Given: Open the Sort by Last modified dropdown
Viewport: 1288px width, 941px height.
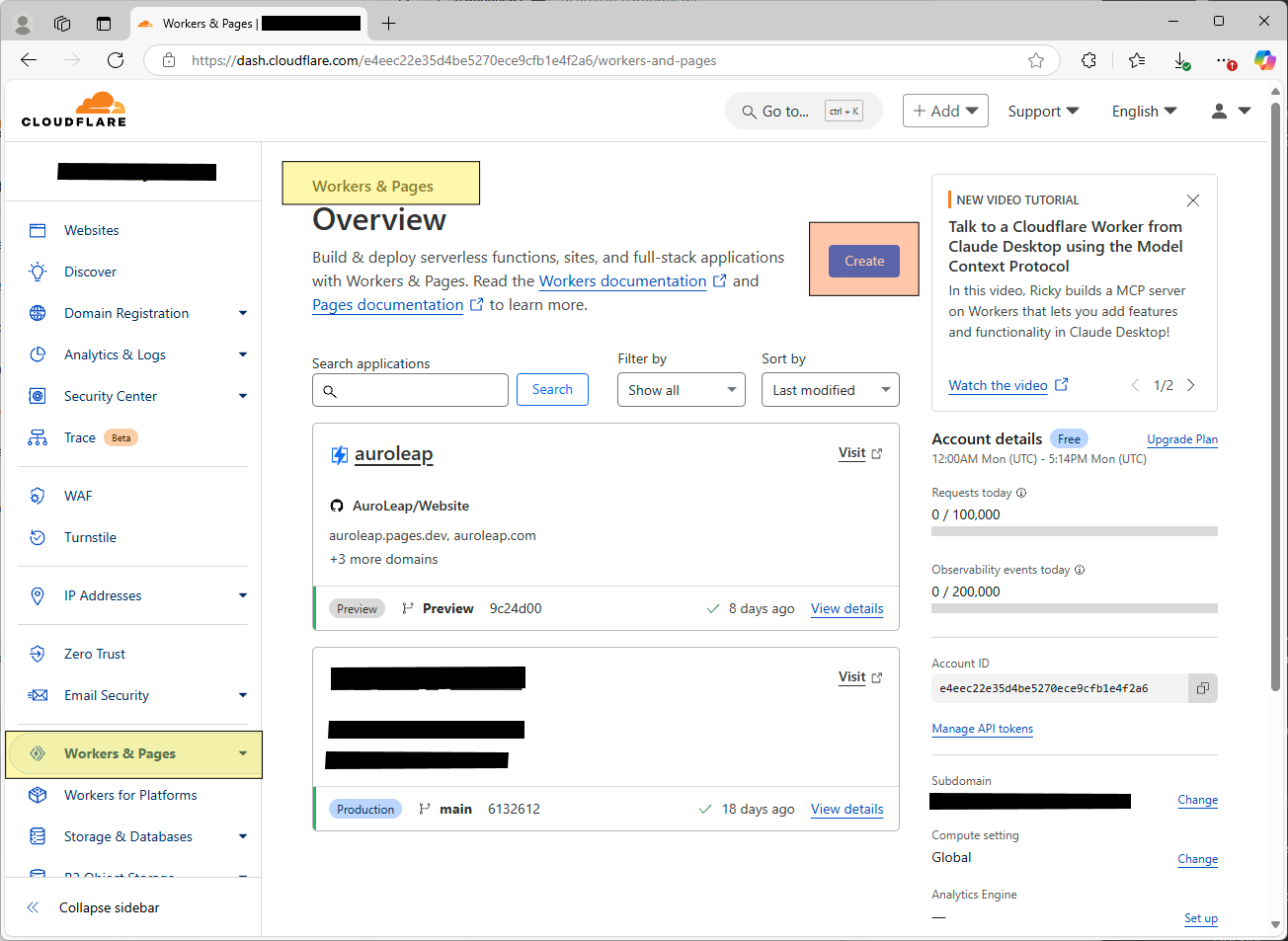Looking at the screenshot, I should click(x=830, y=390).
